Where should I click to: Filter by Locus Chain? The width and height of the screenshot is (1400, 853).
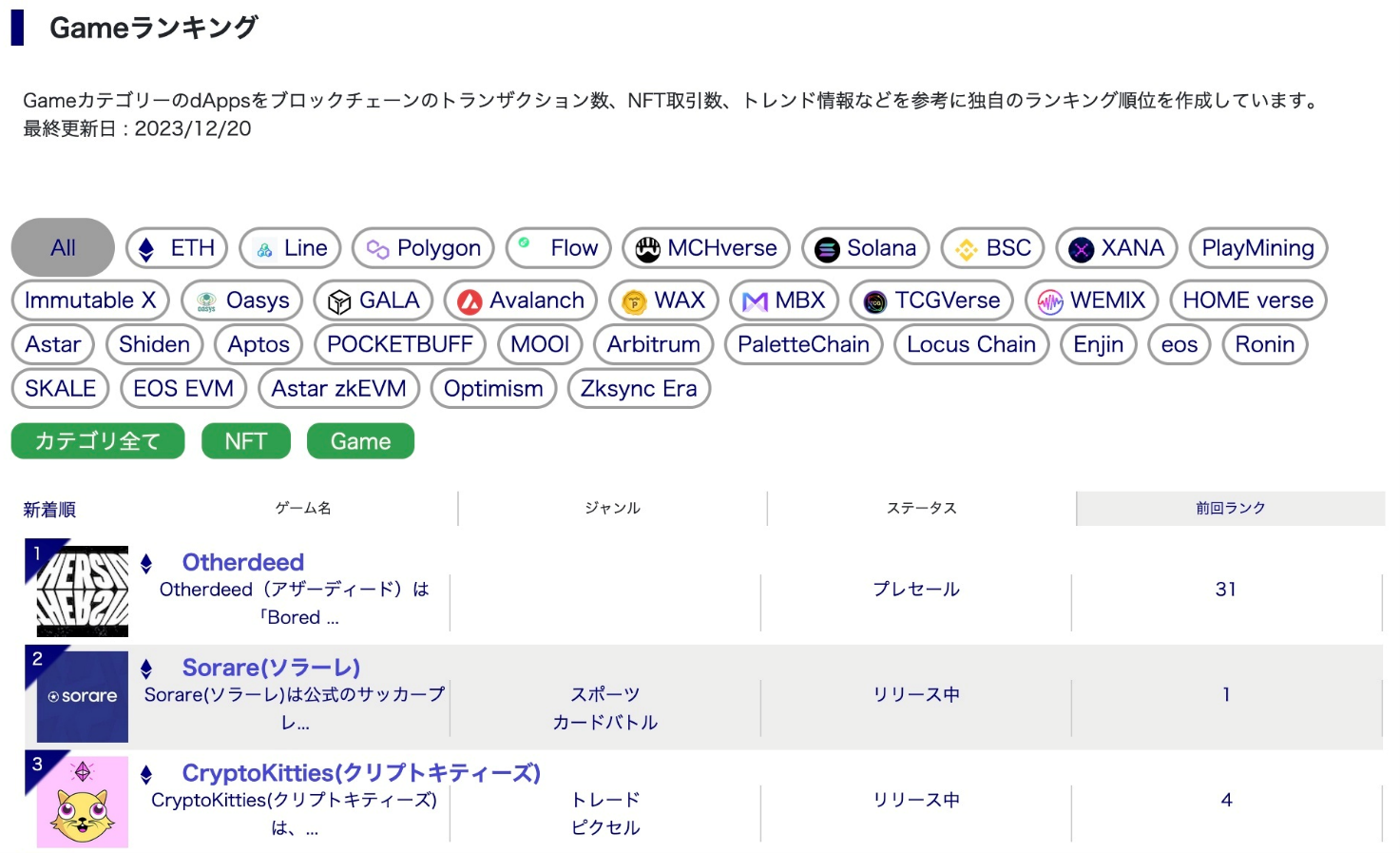coord(971,344)
